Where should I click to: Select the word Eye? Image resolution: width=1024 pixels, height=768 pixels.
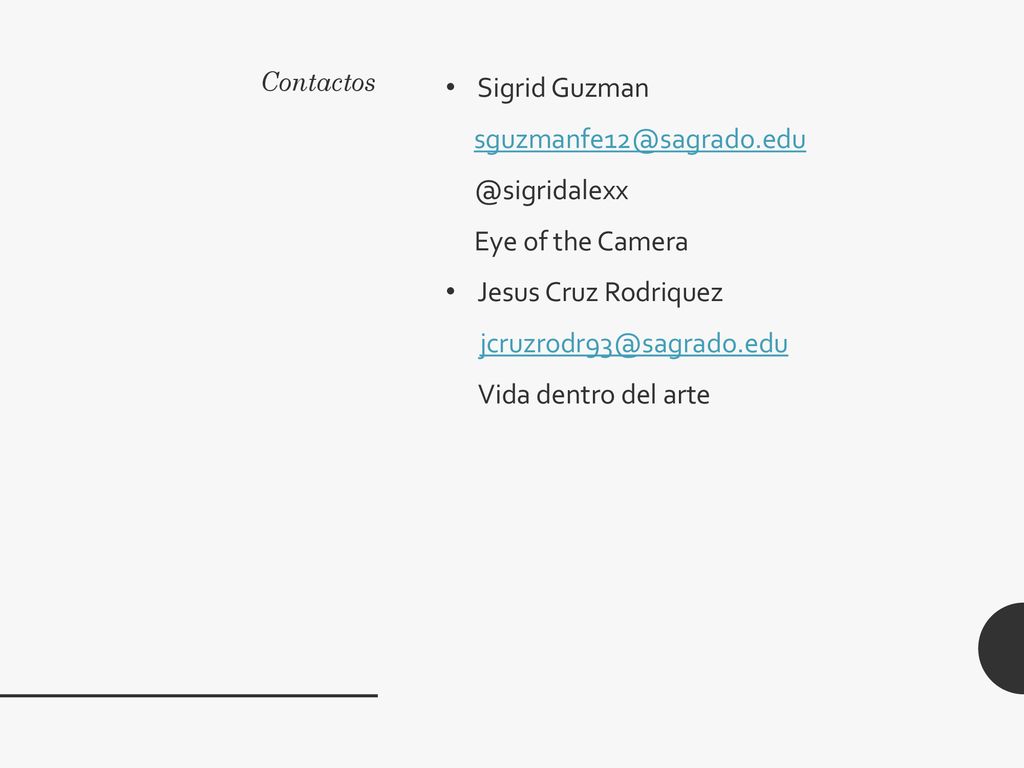[496, 242]
